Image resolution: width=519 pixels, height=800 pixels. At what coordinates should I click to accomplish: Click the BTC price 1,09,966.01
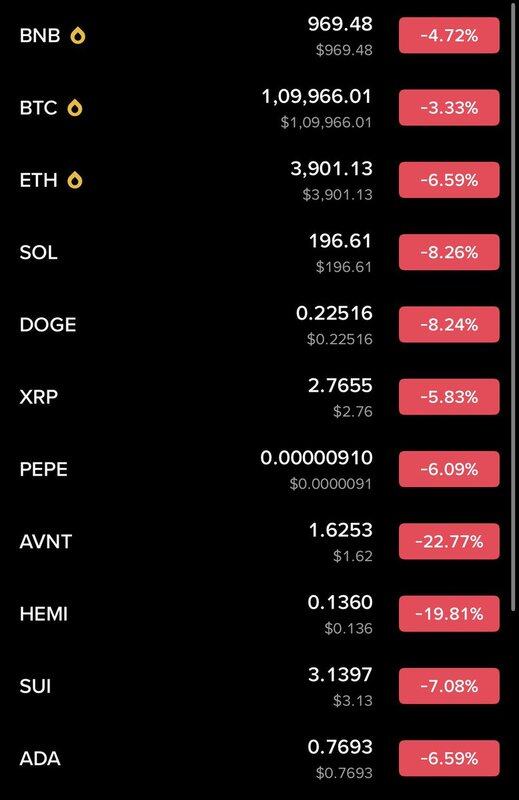tap(317, 96)
